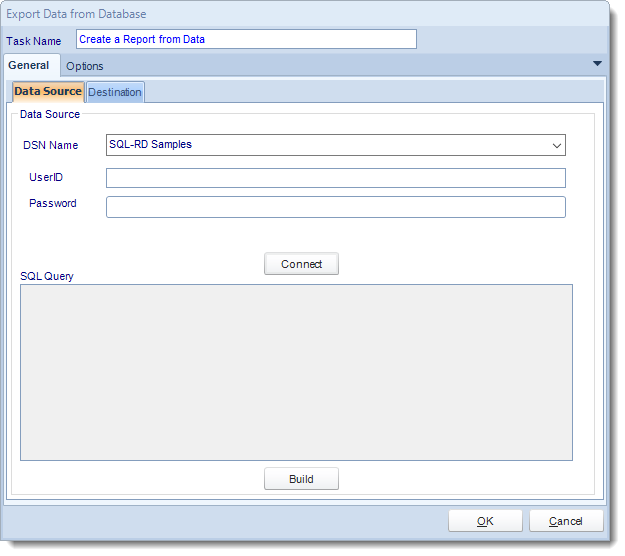The width and height of the screenshot is (625, 556).
Task: Dismiss dialog with Cancel button
Action: point(566,521)
